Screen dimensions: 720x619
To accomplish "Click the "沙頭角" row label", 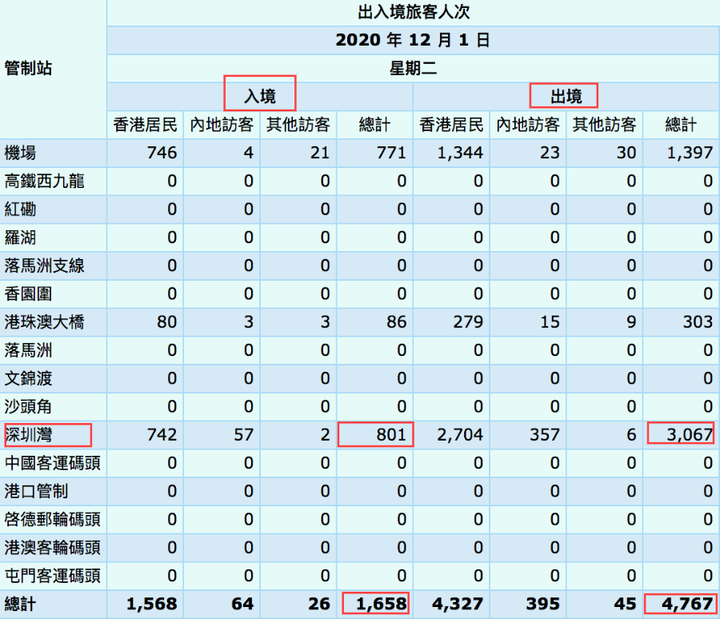I will (28, 407).
